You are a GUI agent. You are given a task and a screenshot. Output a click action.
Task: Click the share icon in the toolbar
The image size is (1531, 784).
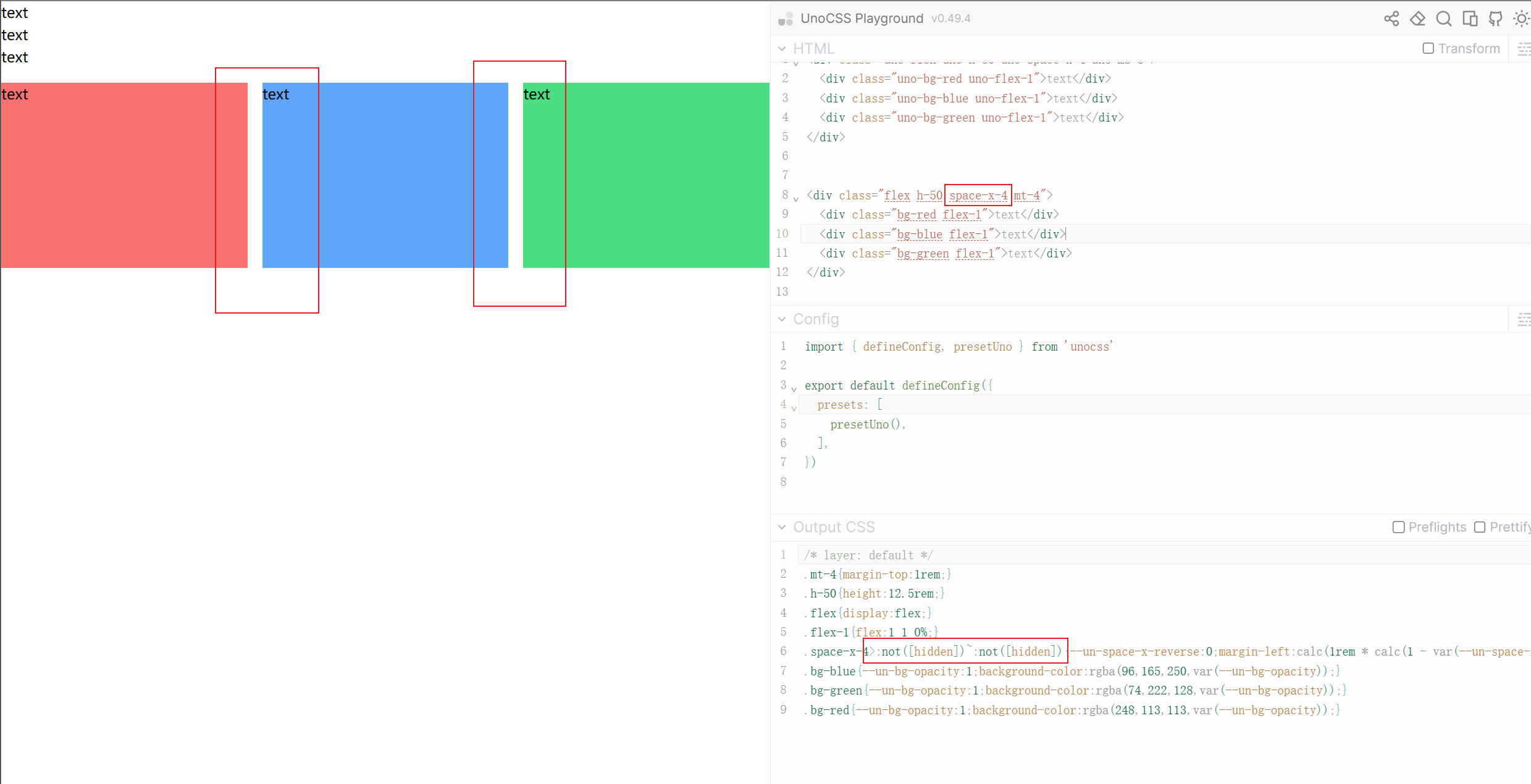tap(1391, 19)
